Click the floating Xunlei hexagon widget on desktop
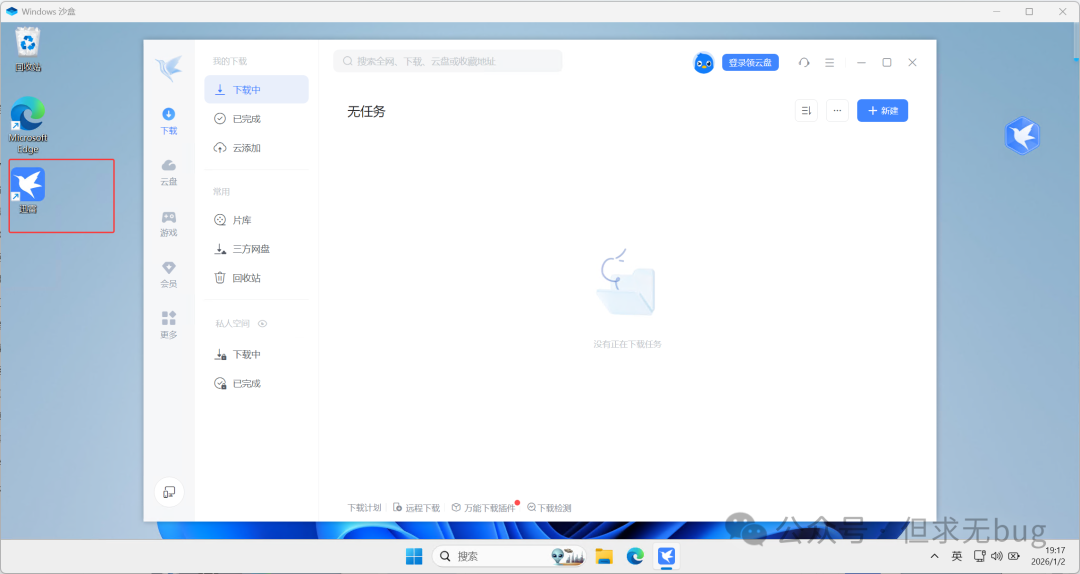Image resolution: width=1080 pixels, height=574 pixels. pyautogui.click(x=1022, y=136)
